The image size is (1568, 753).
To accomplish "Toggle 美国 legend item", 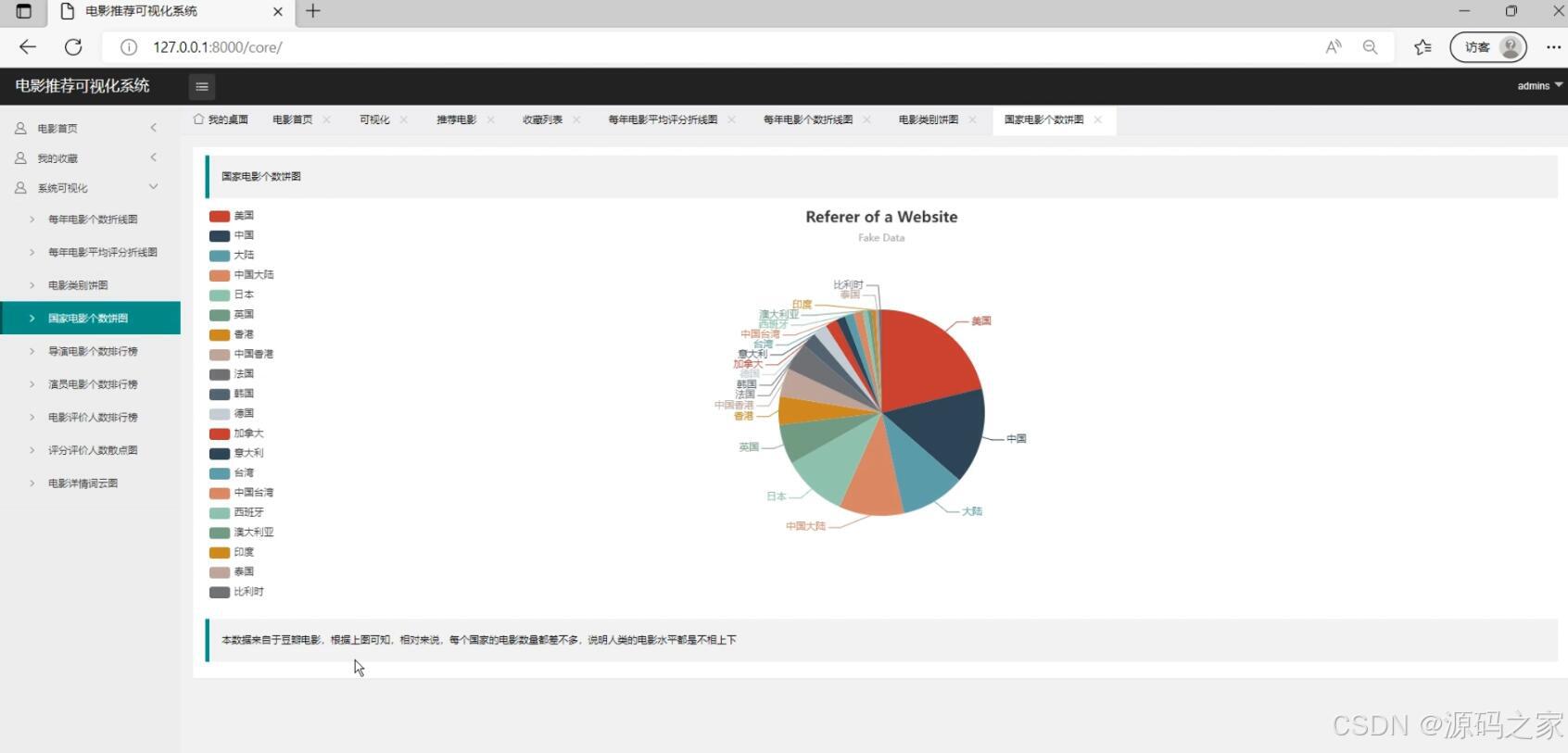I will (x=232, y=216).
